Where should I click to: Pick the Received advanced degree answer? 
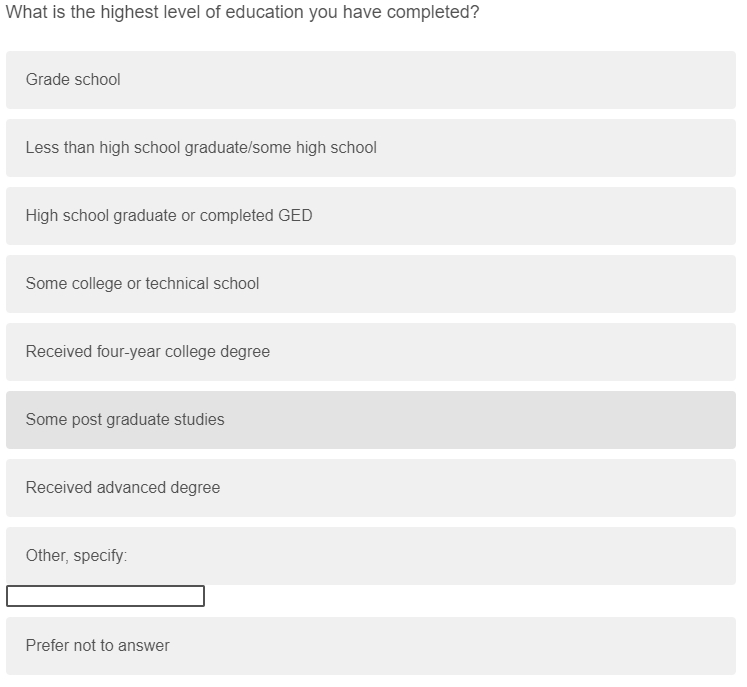coord(370,488)
